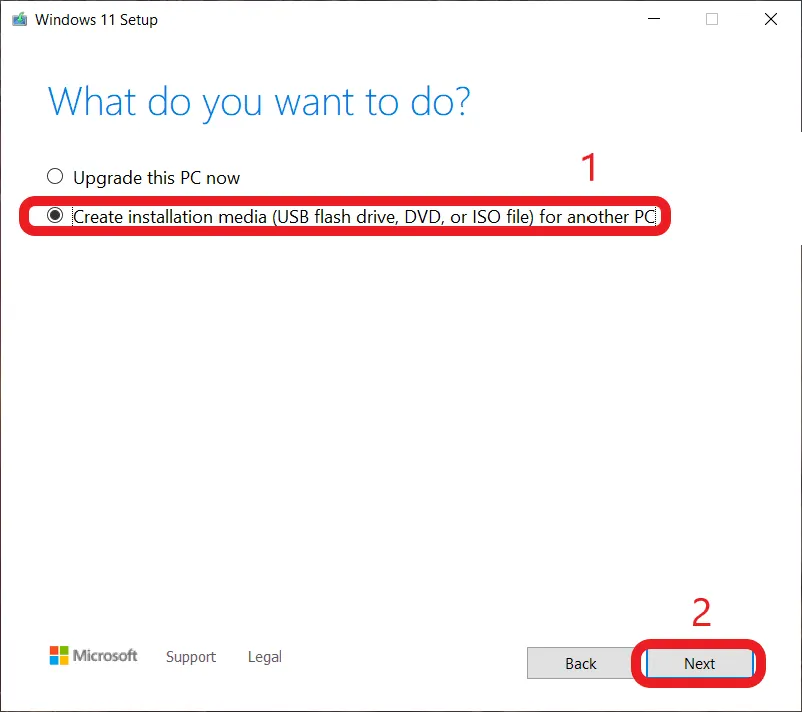802x712 pixels.
Task: Go back with the Back button
Action: (x=580, y=664)
